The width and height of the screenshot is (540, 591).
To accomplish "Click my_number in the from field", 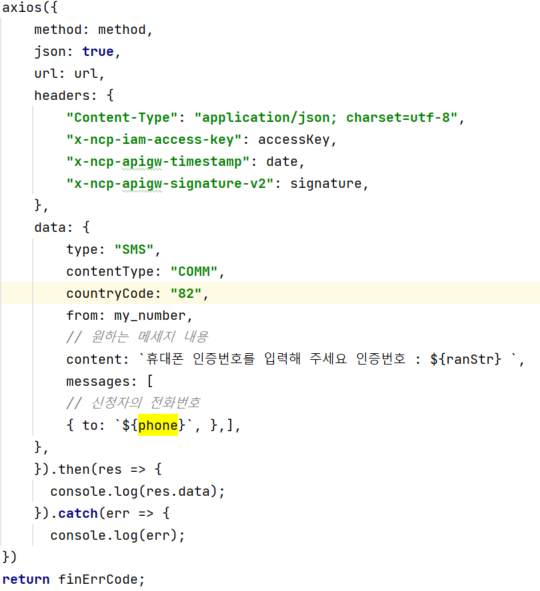I will point(150,315).
